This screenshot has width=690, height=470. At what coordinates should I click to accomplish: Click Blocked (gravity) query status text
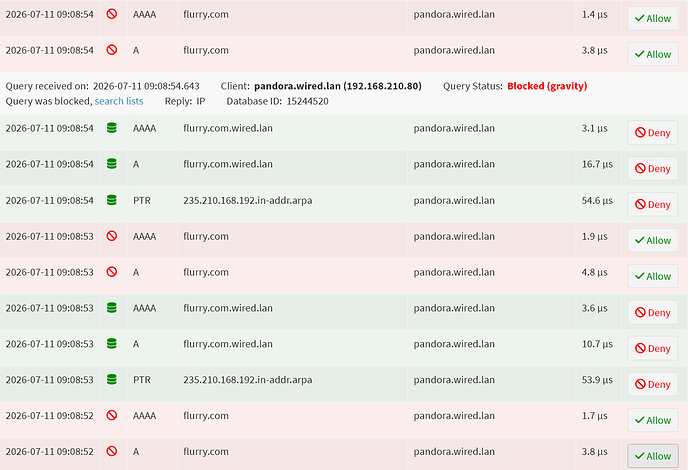547,86
